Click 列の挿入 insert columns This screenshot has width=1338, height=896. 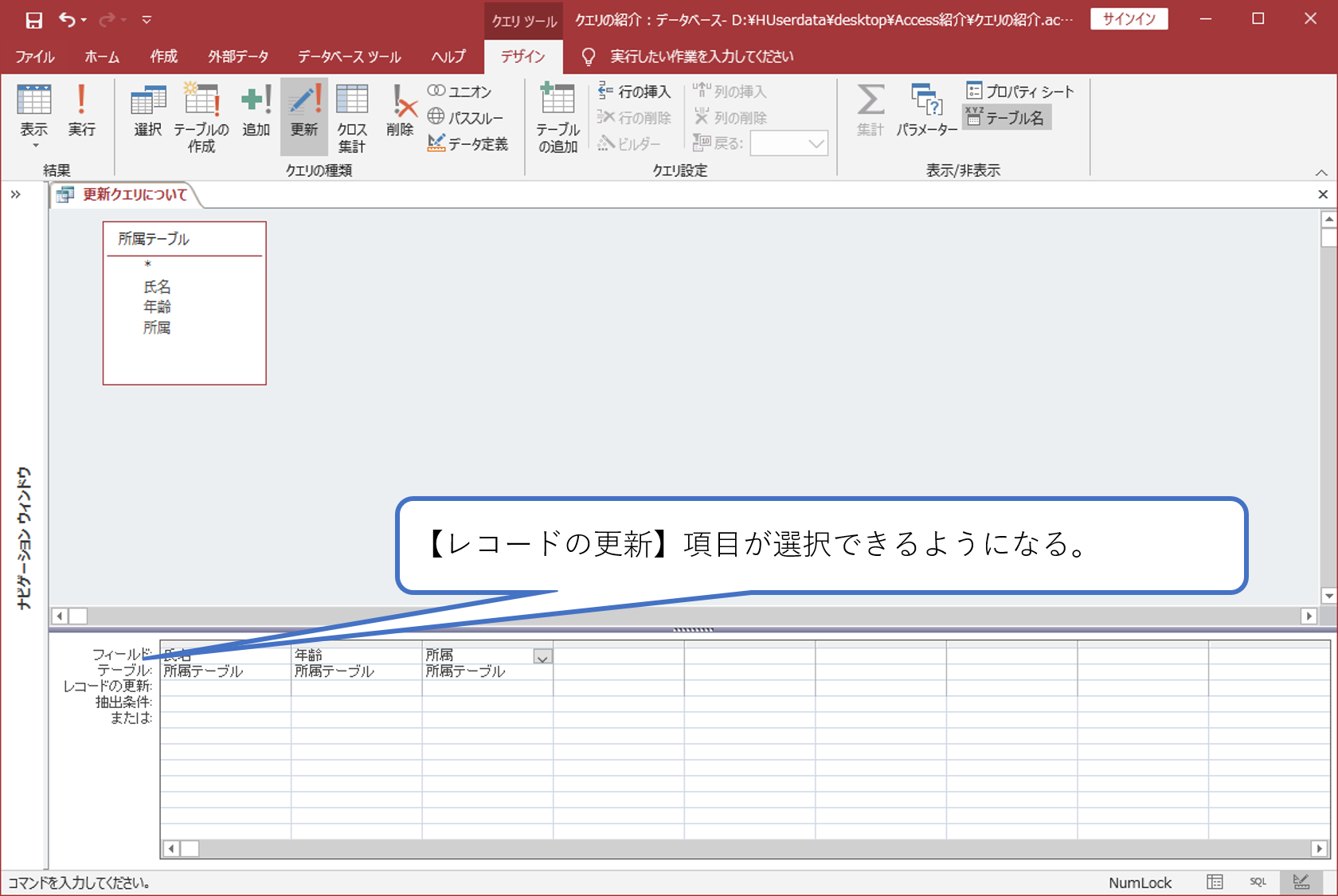point(730,92)
